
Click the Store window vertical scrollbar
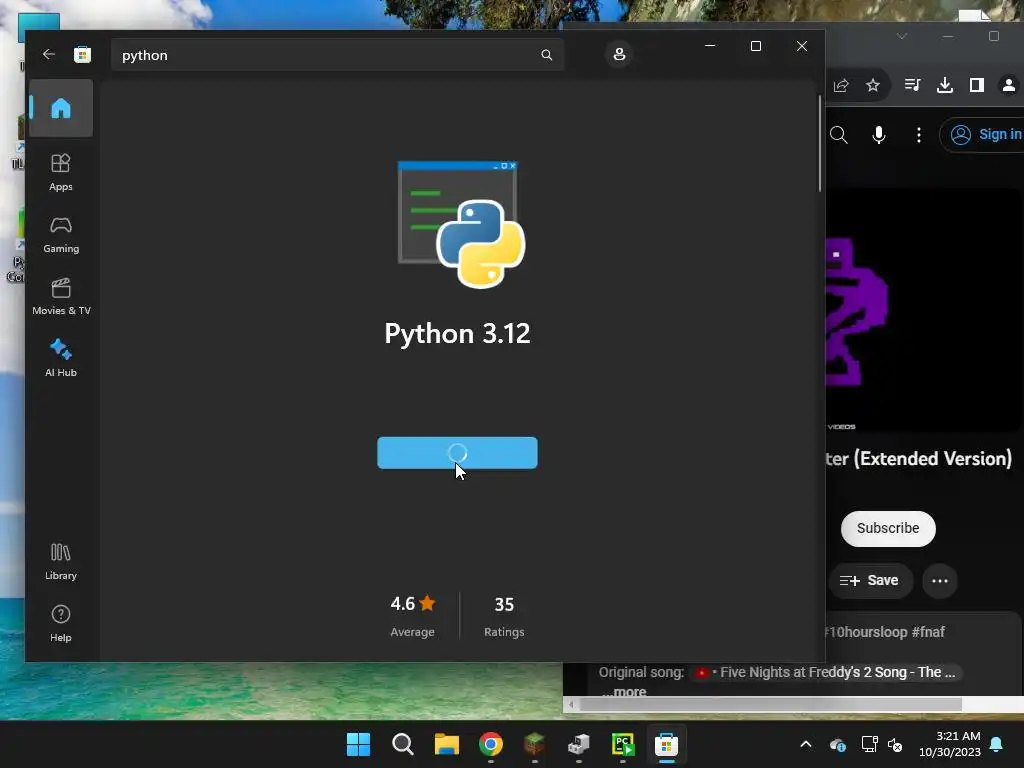tap(819, 144)
